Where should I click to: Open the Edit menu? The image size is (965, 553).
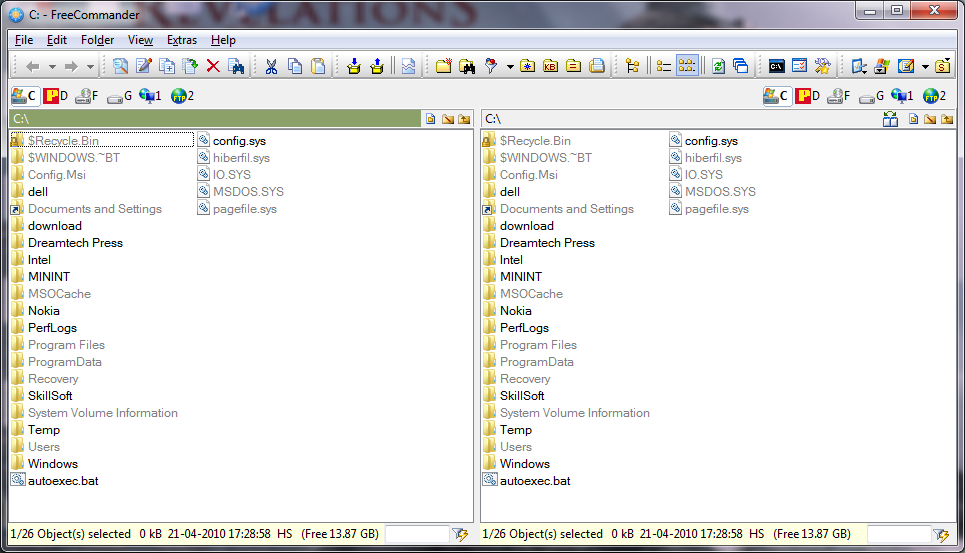[x=57, y=40]
